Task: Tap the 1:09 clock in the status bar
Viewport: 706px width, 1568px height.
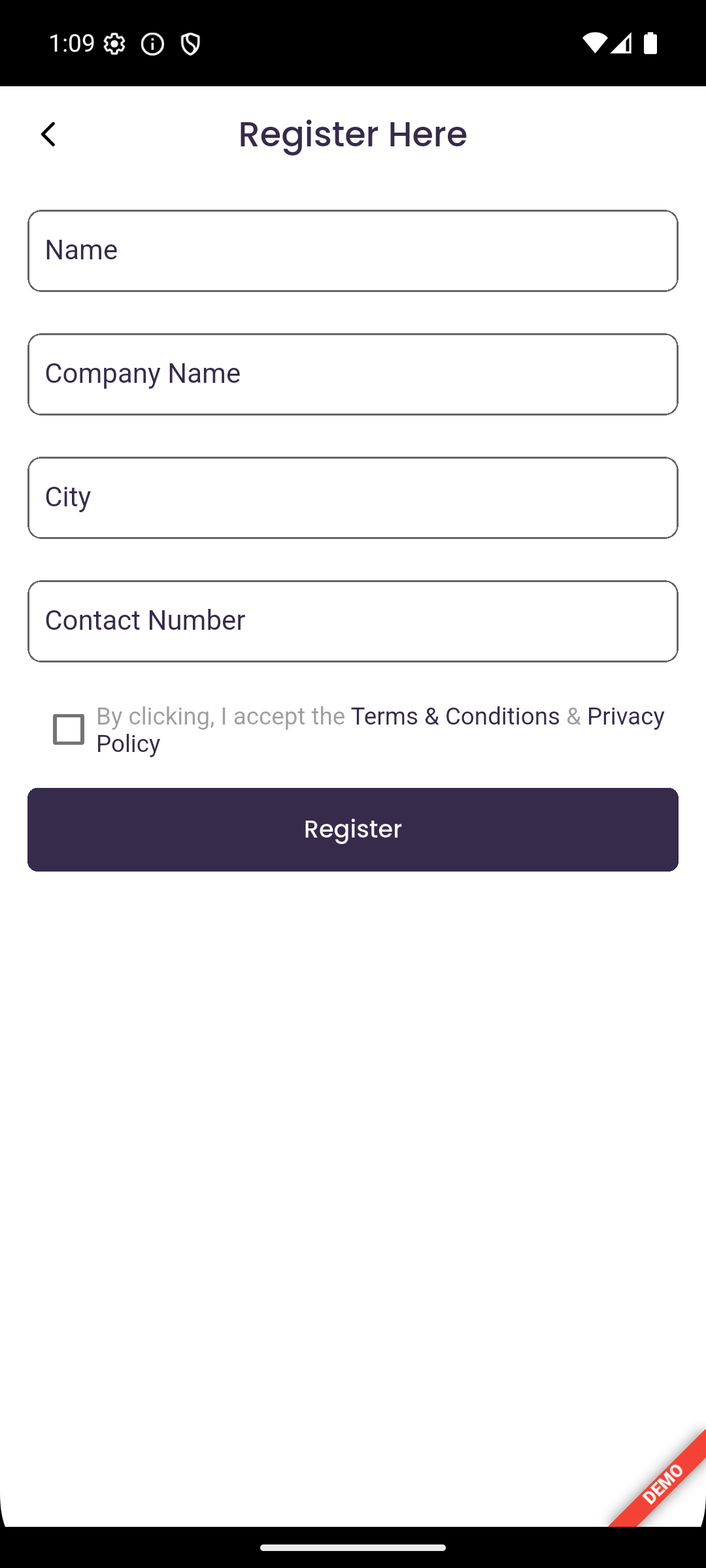Action: click(72, 44)
